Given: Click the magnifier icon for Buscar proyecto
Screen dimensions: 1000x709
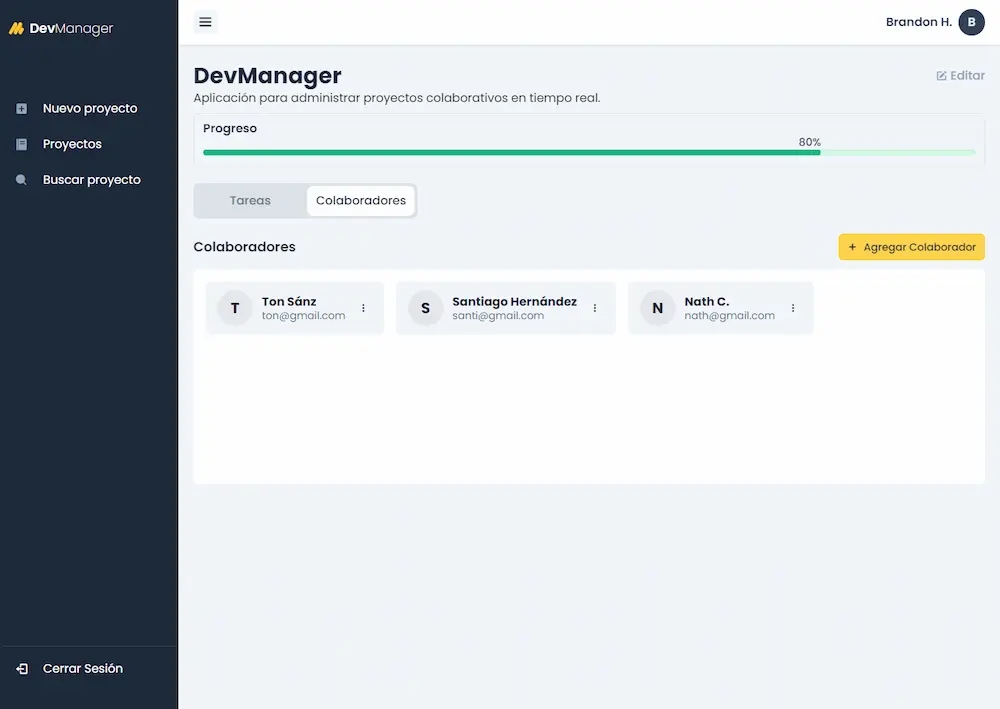Looking at the screenshot, I should point(22,181).
